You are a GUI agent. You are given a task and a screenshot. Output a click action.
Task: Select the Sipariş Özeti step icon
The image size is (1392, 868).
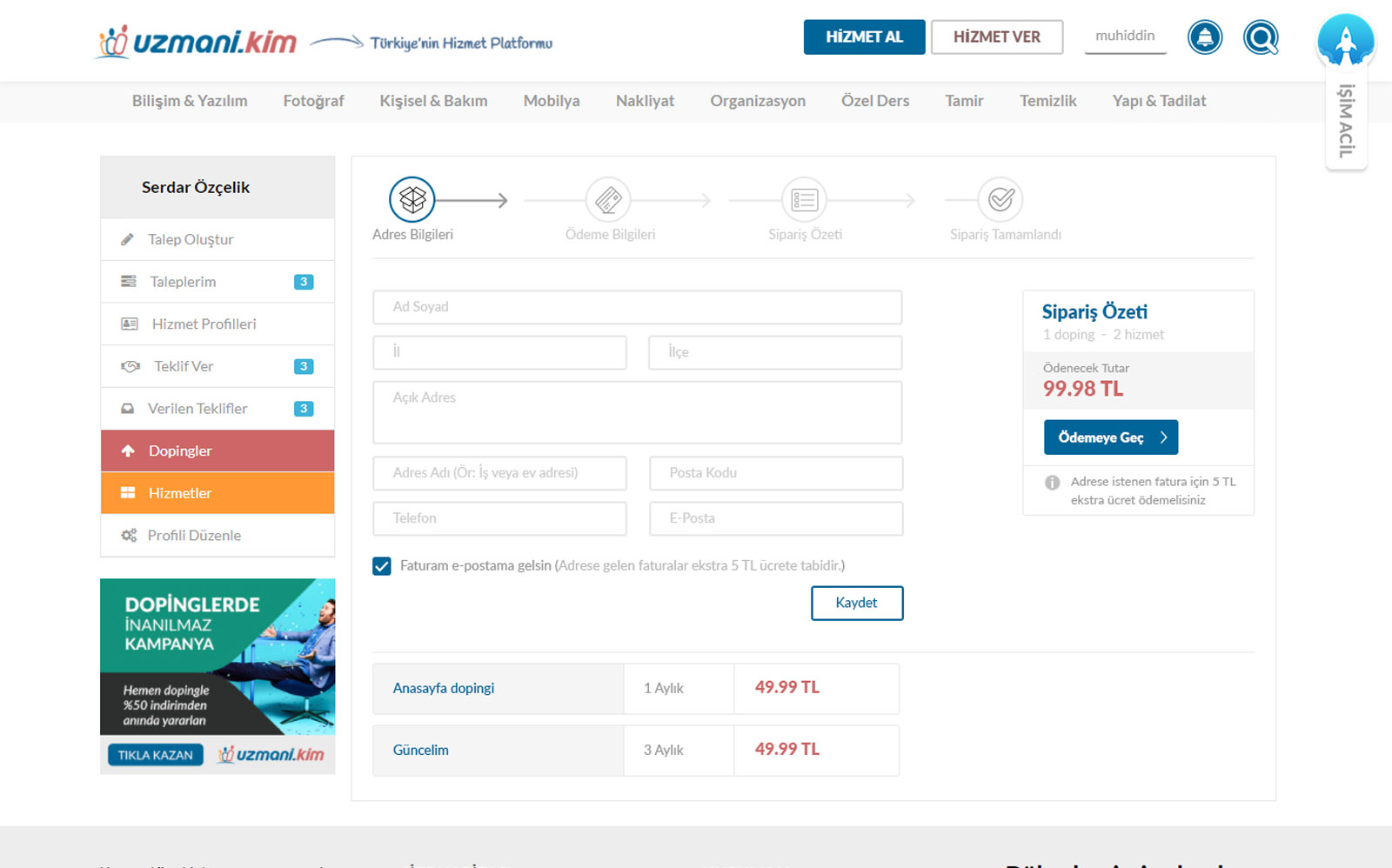coord(805,200)
